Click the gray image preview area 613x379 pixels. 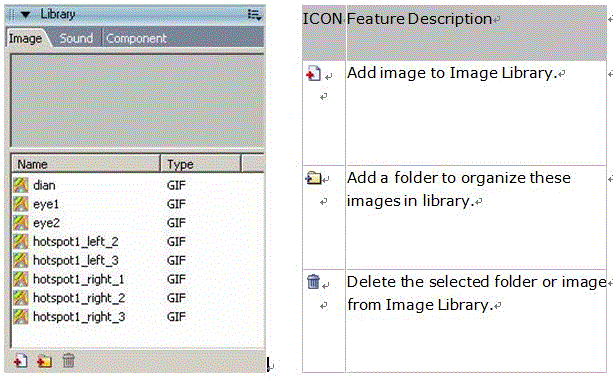[137, 101]
